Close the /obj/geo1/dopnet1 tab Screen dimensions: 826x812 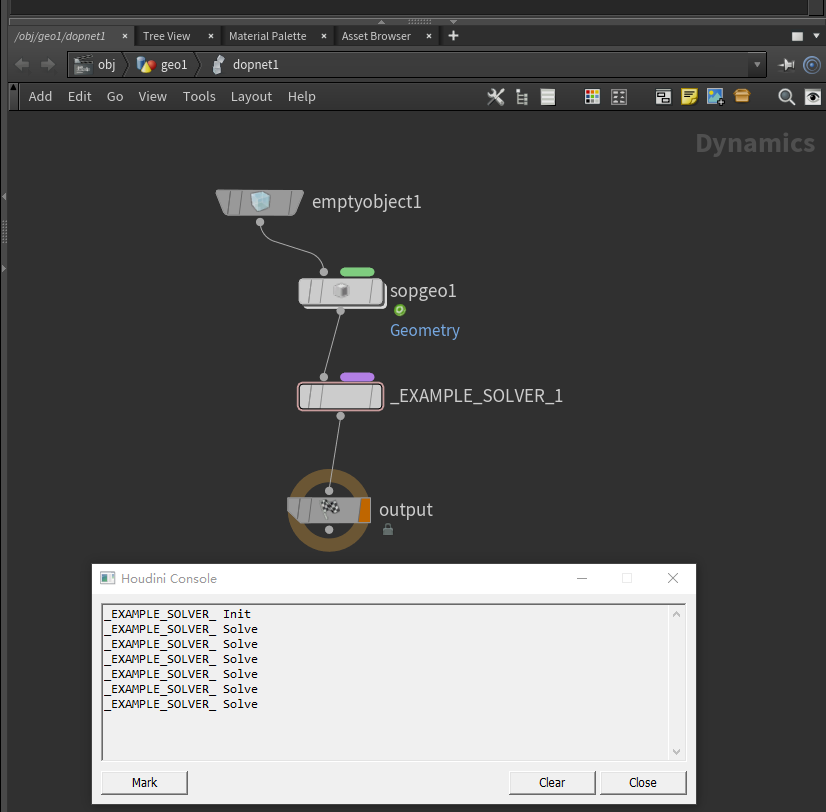[125, 36]
